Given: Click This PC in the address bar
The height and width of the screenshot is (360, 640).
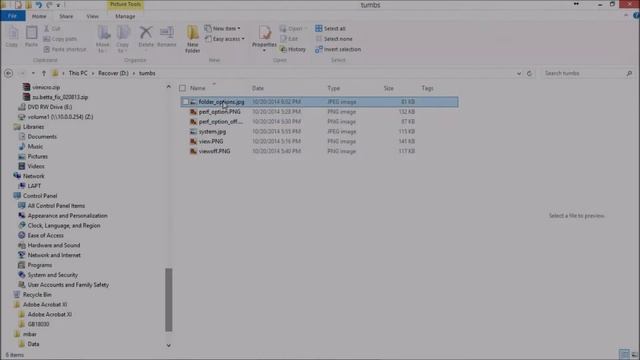Looking at the screenshot, I should [x=78, y=73].
